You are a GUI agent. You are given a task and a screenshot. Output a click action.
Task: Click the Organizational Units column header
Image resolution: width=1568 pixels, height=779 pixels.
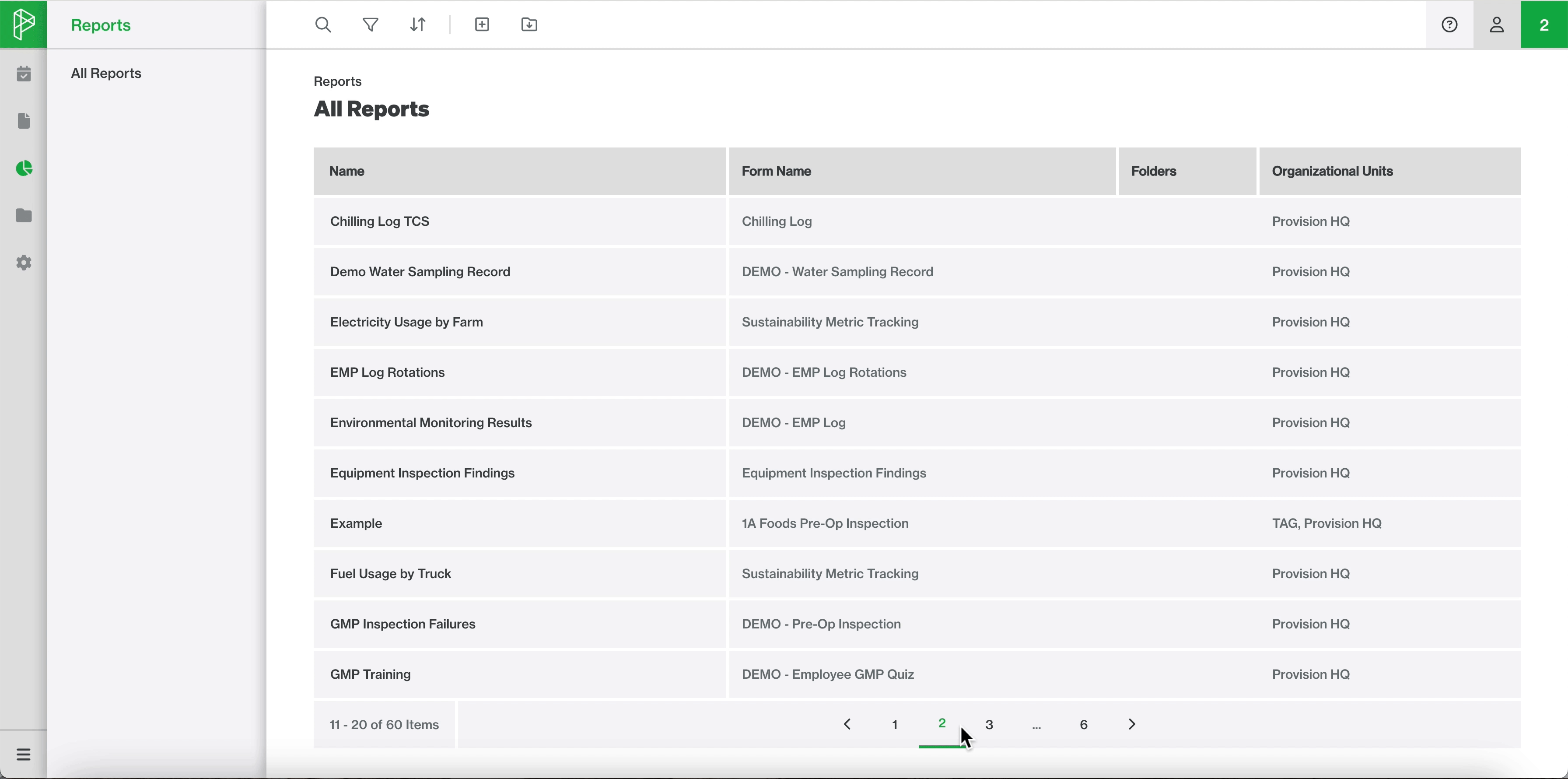pyautogui.click(x=1389, y=171)
